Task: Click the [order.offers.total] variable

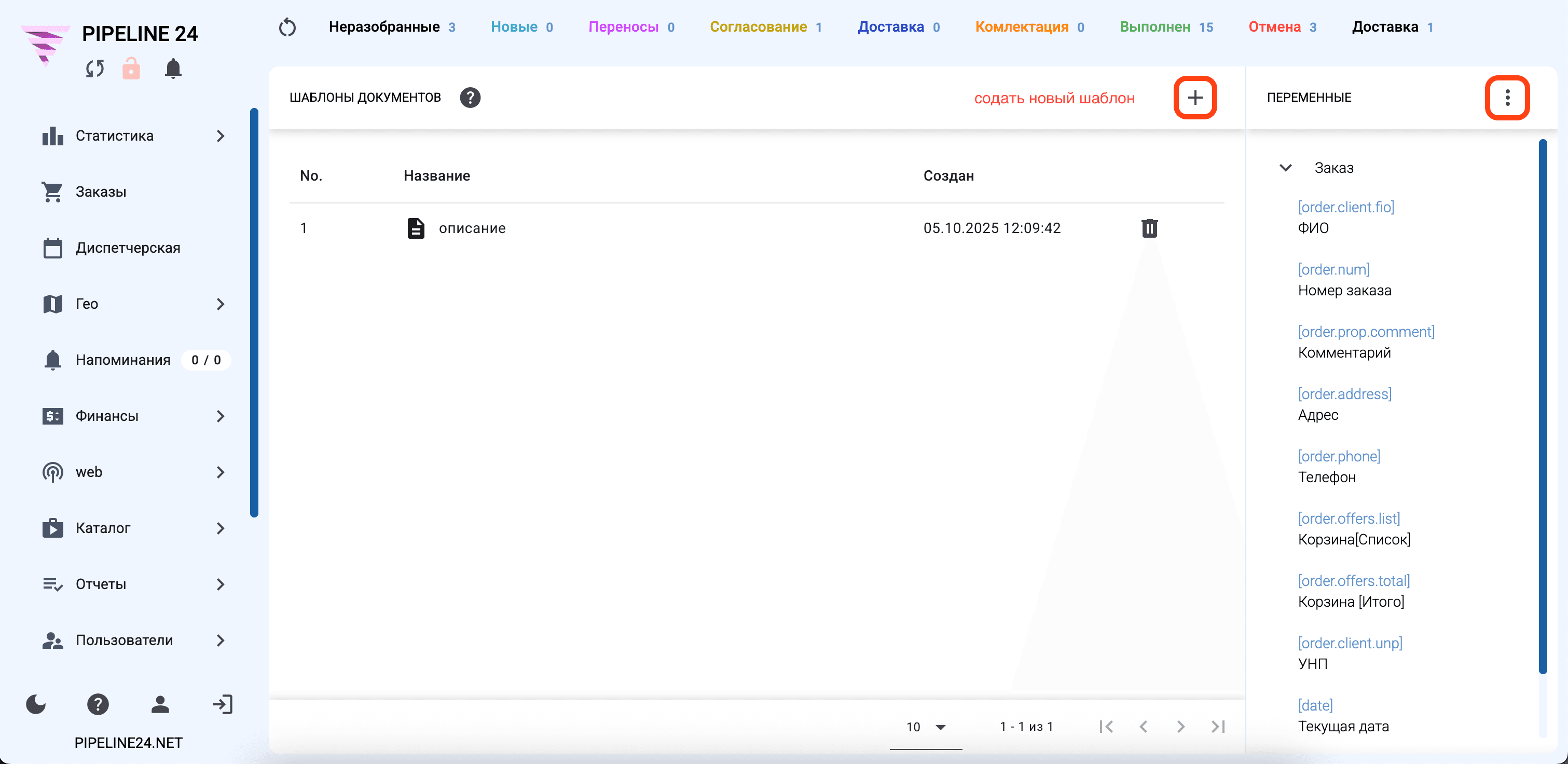Action: 1354,581
